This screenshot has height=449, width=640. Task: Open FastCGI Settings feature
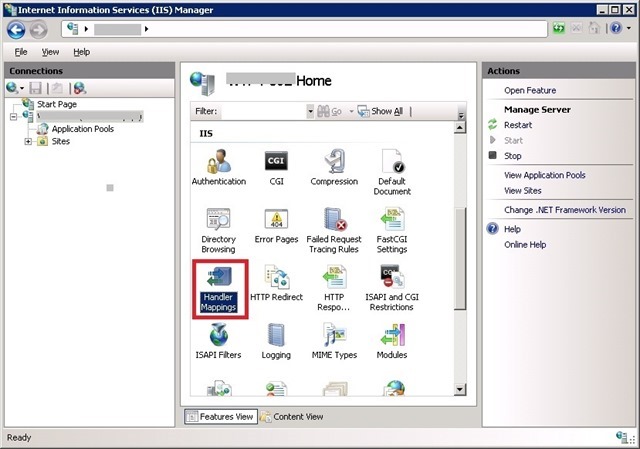(392, 231)
